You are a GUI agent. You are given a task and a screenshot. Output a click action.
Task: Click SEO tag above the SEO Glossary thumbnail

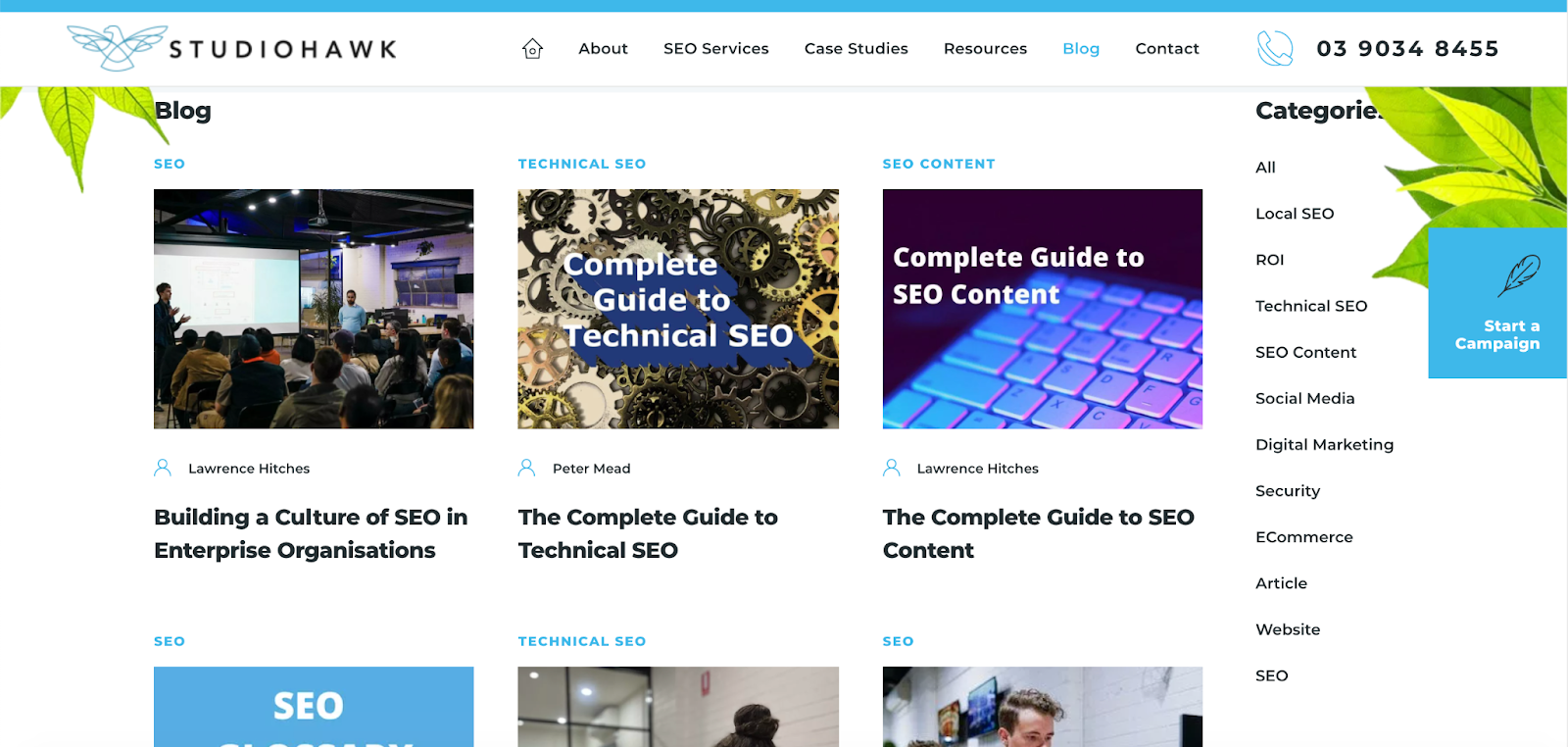click(170, 641)
